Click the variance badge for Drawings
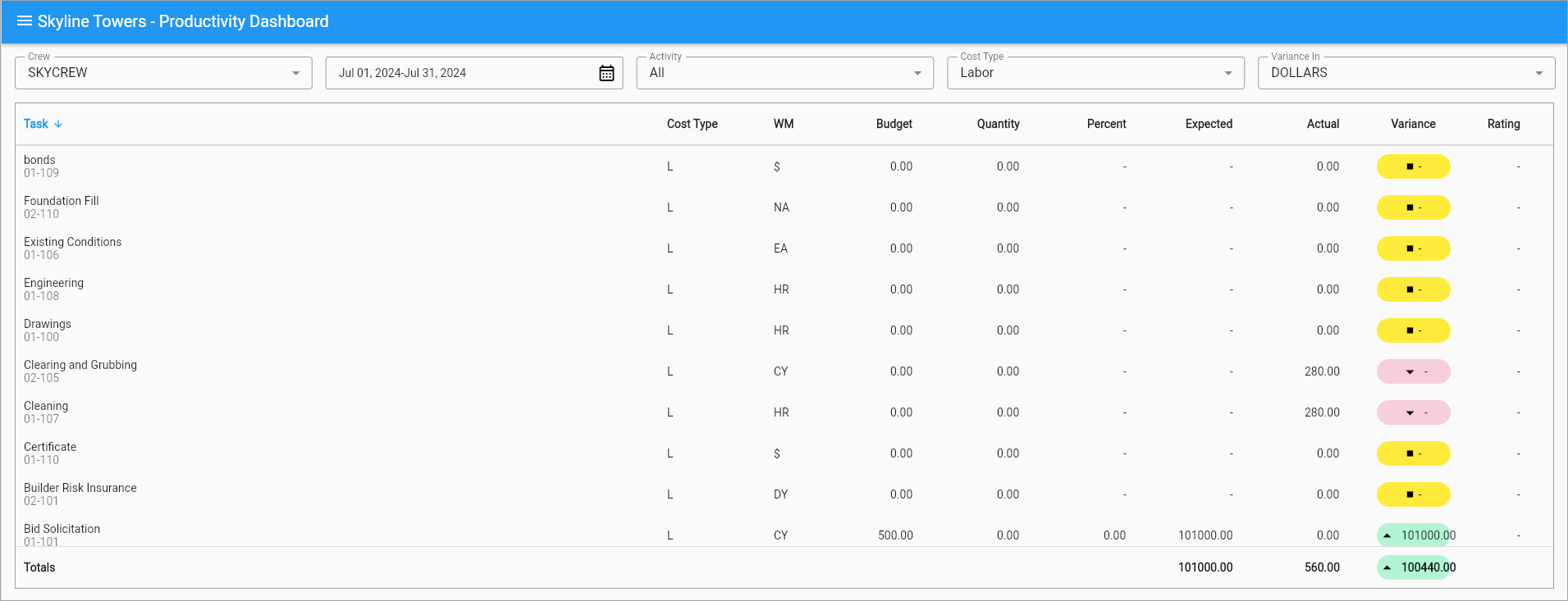 (1413, 330)
